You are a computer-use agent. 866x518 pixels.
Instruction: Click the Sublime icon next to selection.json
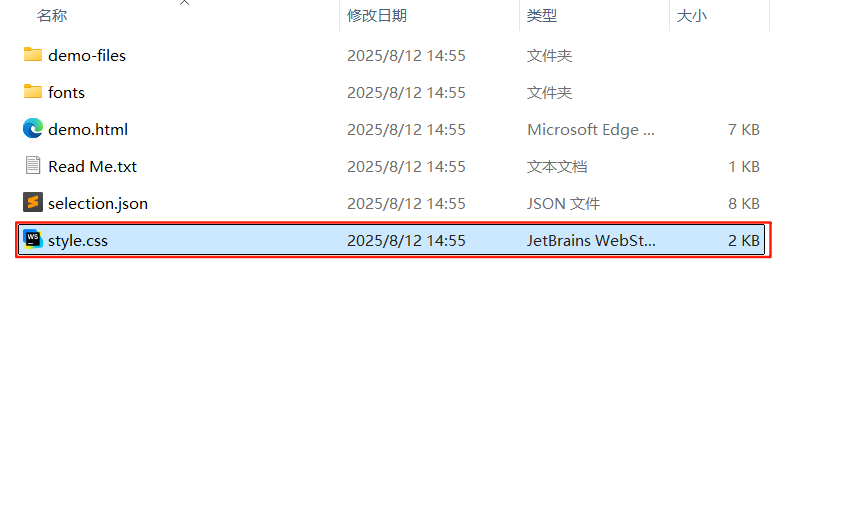pyautogui.click(x=33, y=203)
